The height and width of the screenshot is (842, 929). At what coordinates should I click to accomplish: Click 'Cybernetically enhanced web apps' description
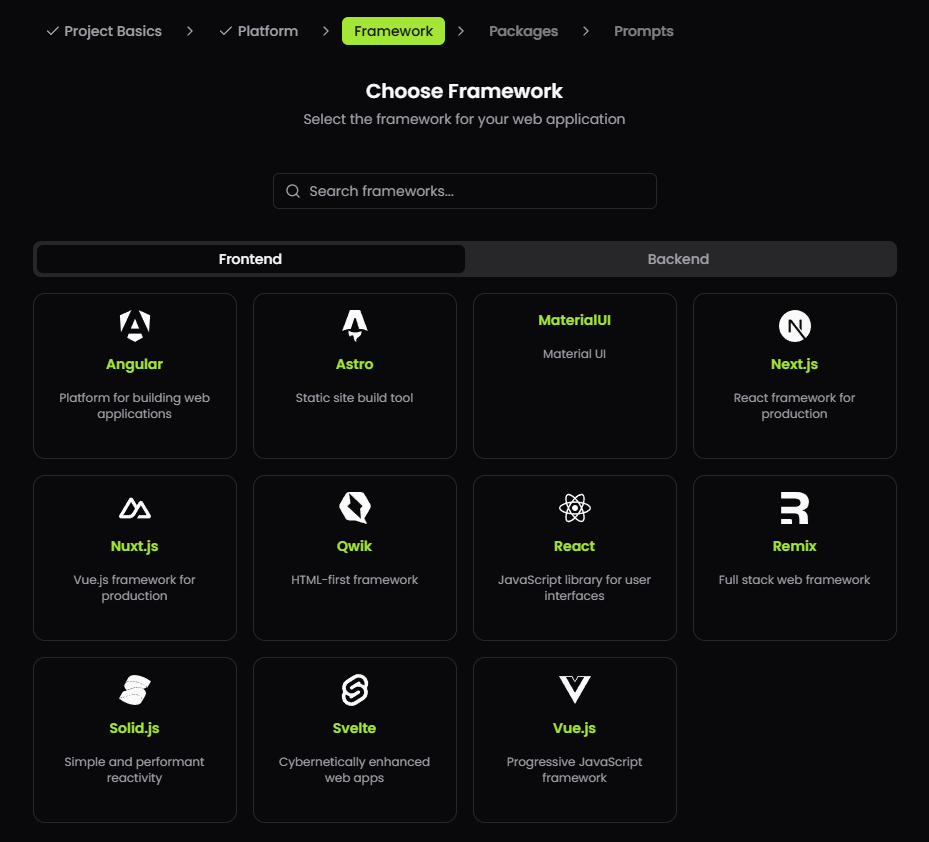pos(354,770)
